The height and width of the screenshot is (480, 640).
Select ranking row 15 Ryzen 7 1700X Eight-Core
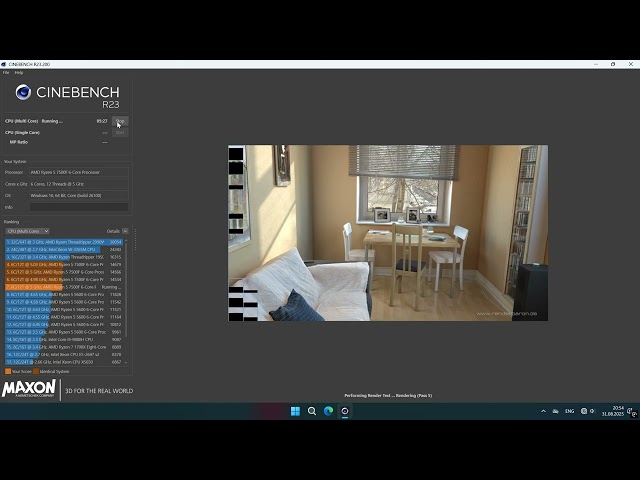pos(64,347)
